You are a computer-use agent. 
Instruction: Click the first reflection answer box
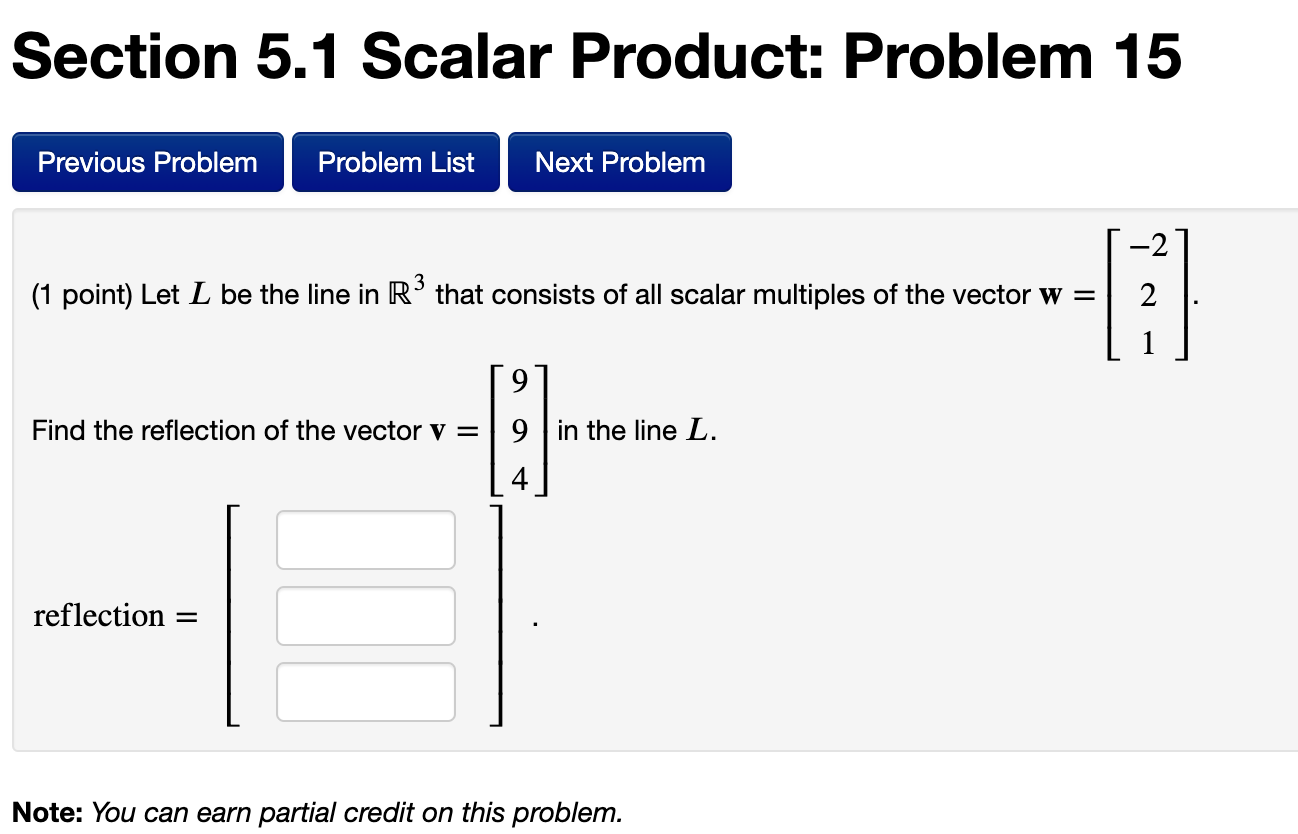click(x=365, y=539)
